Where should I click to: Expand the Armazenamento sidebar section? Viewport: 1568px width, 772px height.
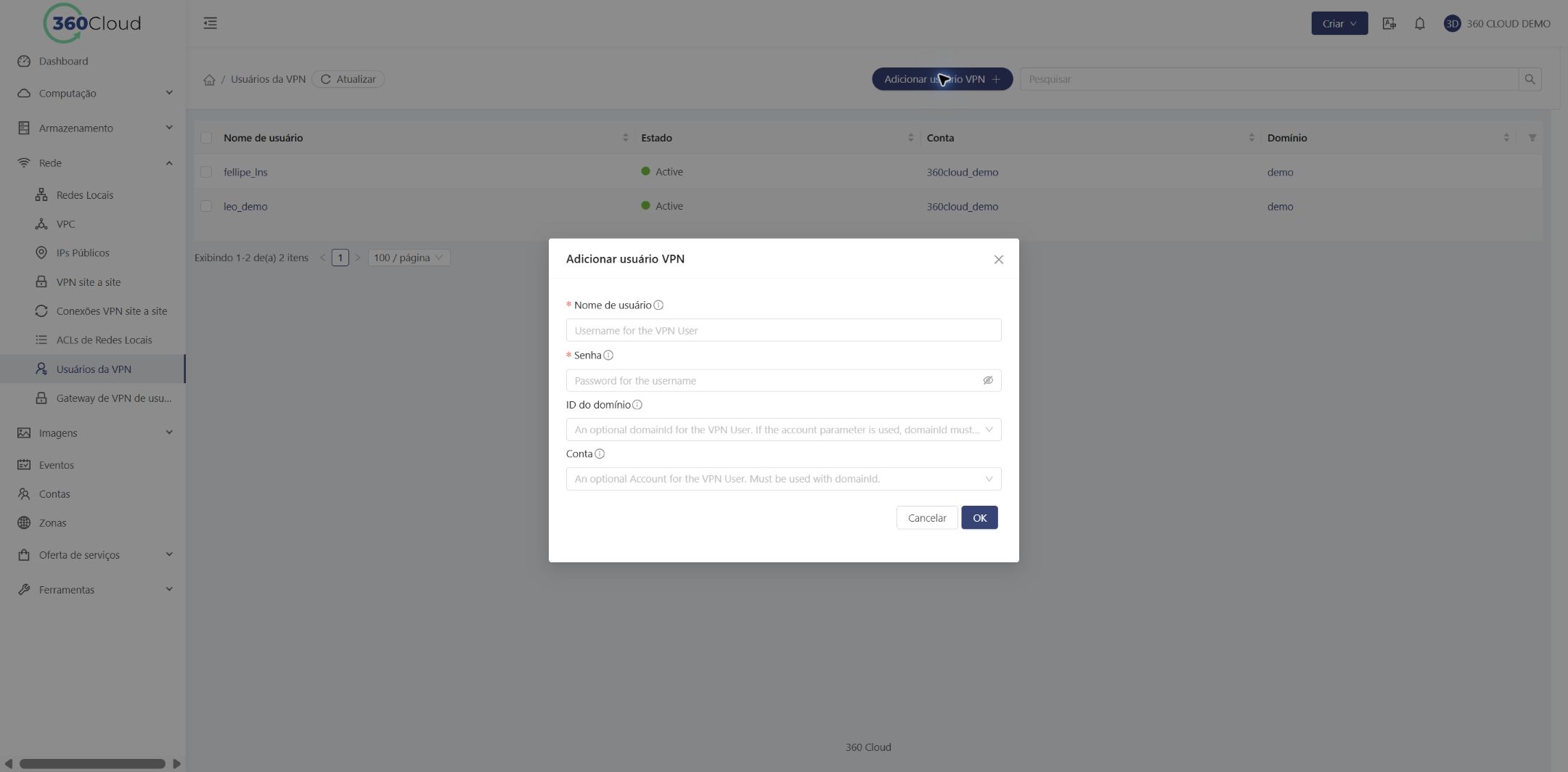pyautogui.click(x=93, y=128)
